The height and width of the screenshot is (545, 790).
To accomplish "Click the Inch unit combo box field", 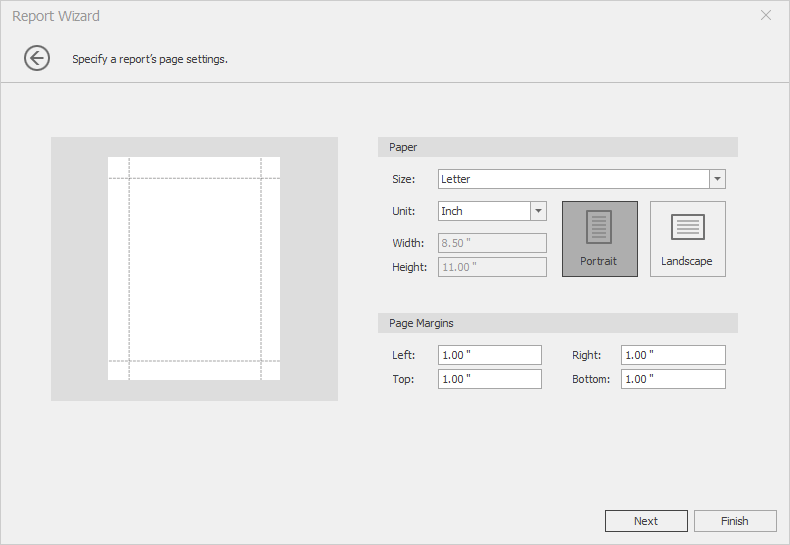I will 484,211.
